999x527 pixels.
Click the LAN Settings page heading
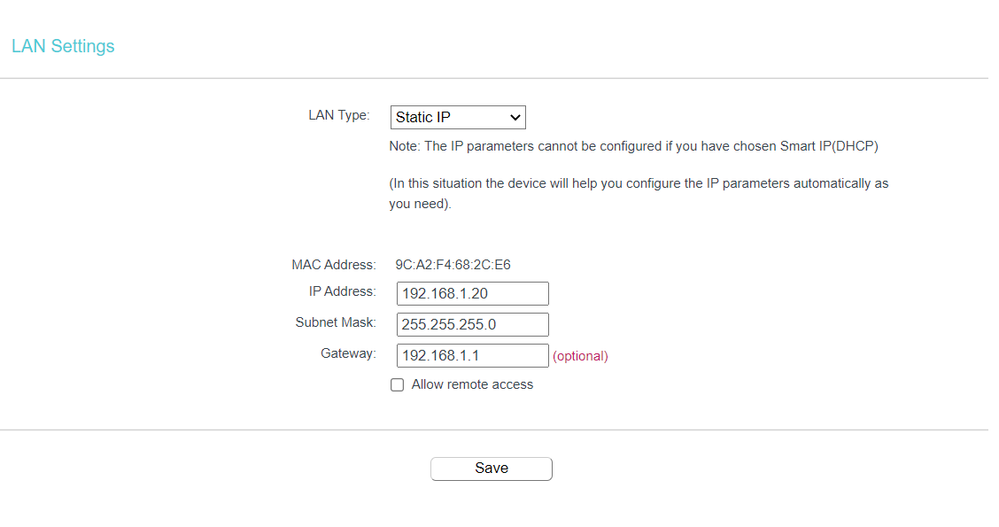[x=63, y=46]
